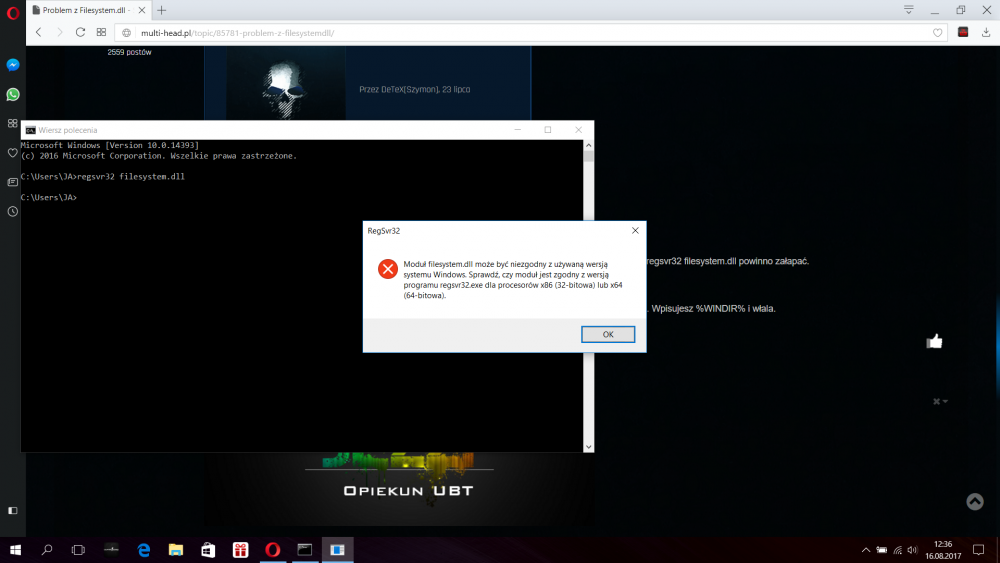This screenshot has width=1000, height=563.
Task: Open WhatsApp in the Opera sidebar
Action: coord(12,94)
